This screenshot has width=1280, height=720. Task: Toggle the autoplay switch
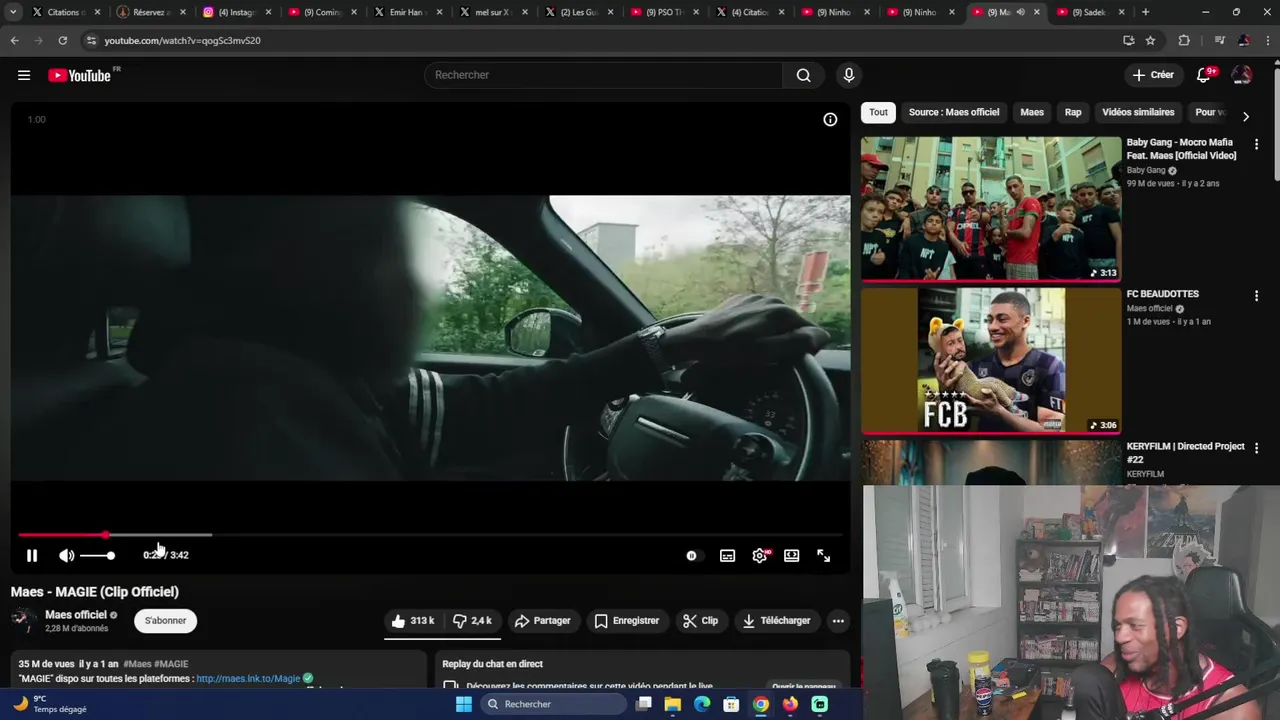coord(692,555)
